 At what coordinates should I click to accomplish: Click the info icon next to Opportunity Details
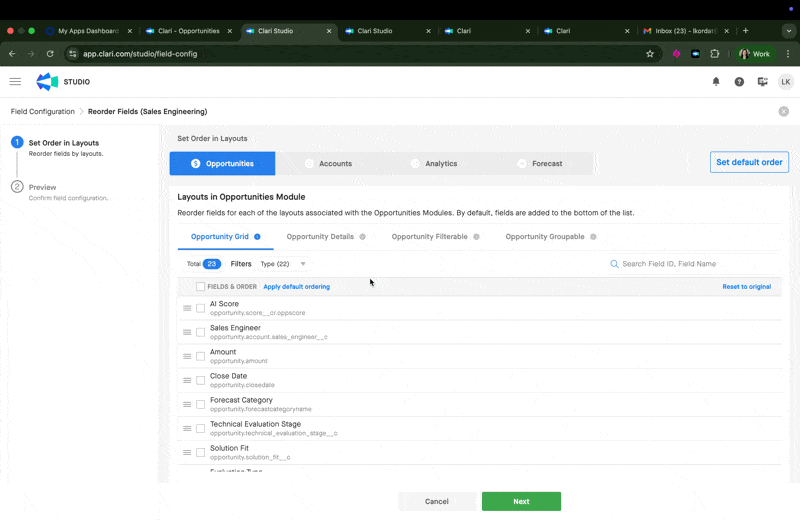pos(362,237)
